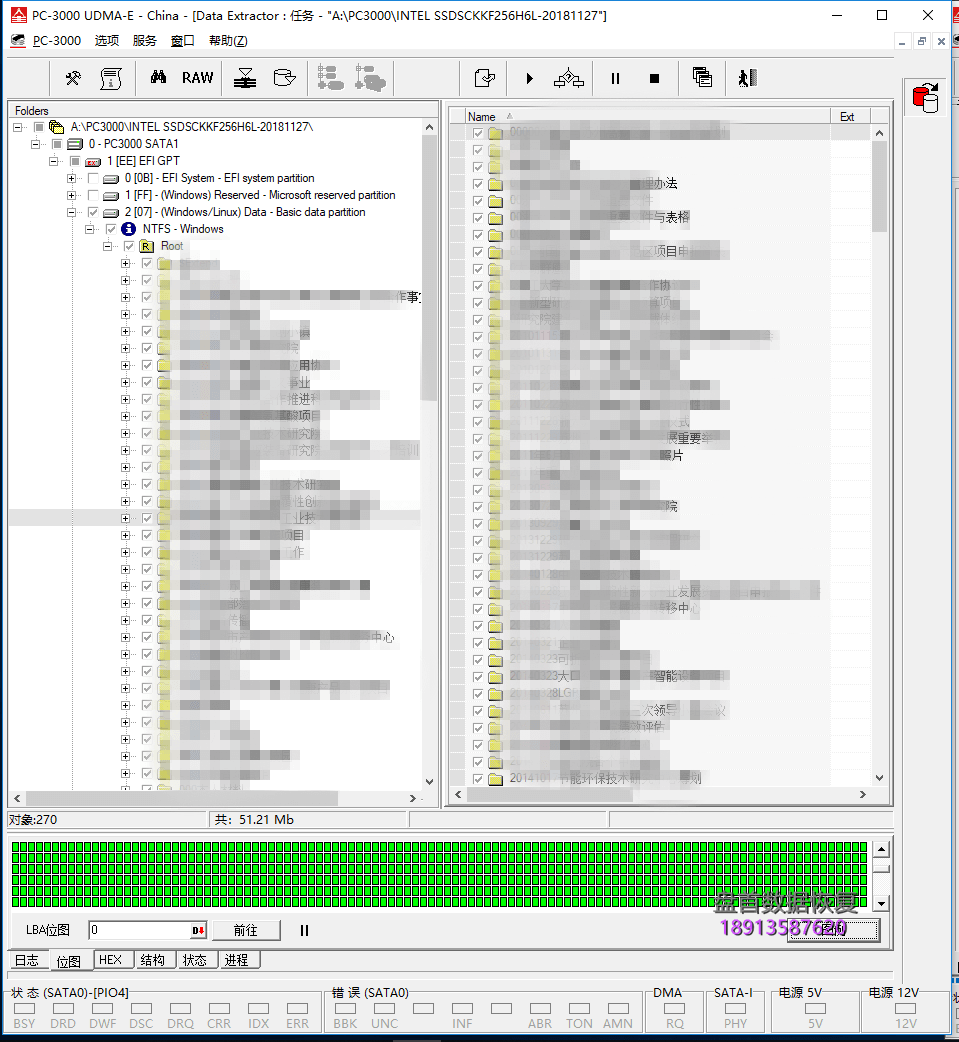959x1042 pixels.
Task: Collapse the Root folder node
Action: (x=107, y=247)
